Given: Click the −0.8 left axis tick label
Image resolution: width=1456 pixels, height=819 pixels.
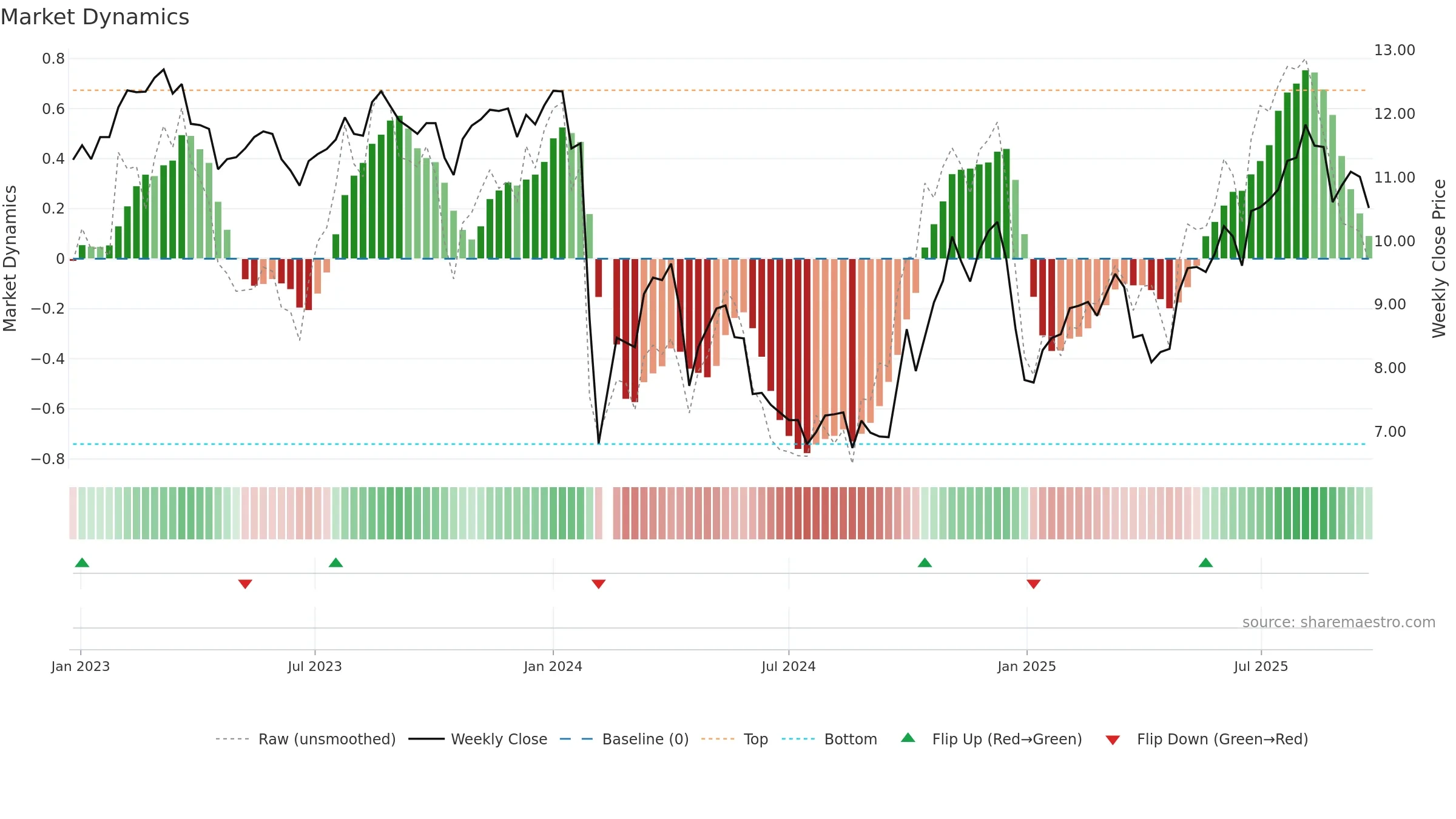Looking at the screenshot, I should [x=48, y=459].
